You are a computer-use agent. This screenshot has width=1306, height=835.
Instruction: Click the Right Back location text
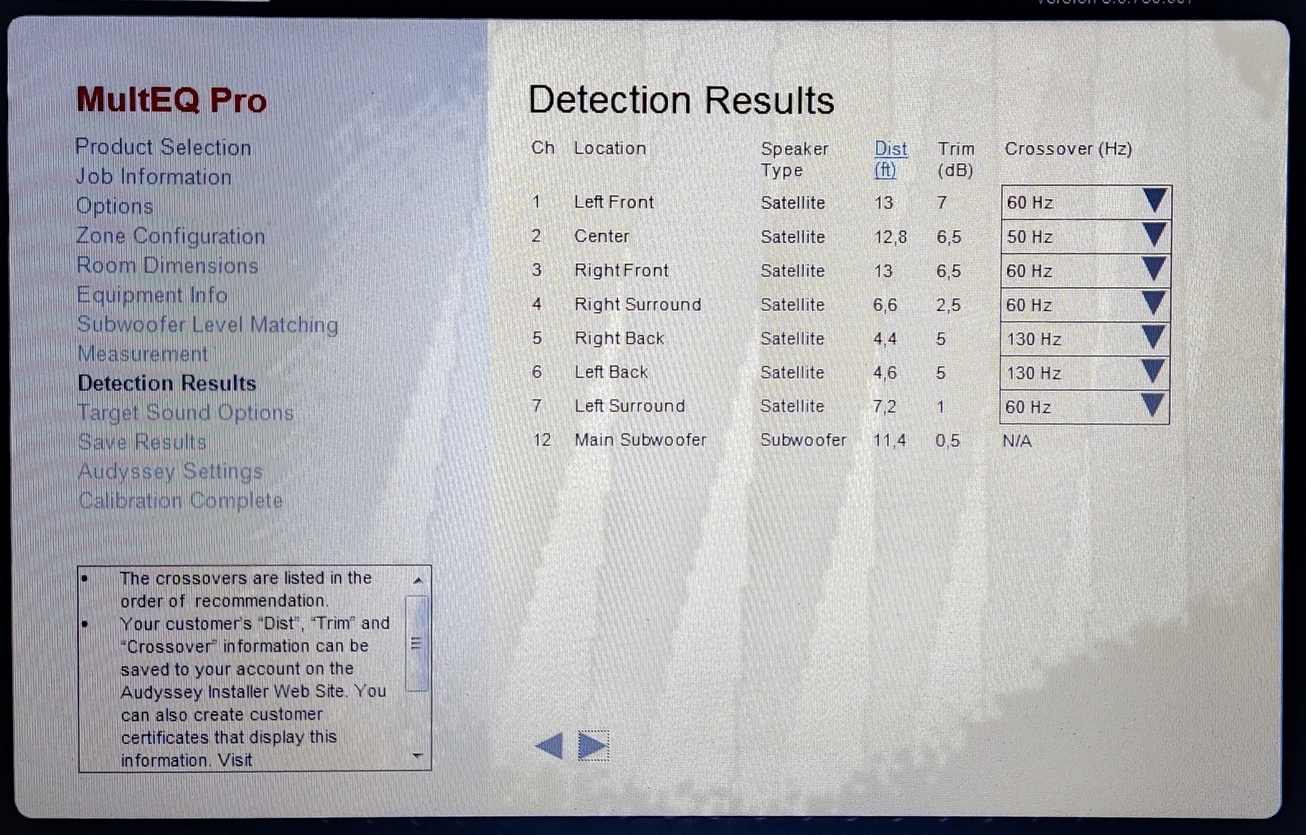point(619,338)
